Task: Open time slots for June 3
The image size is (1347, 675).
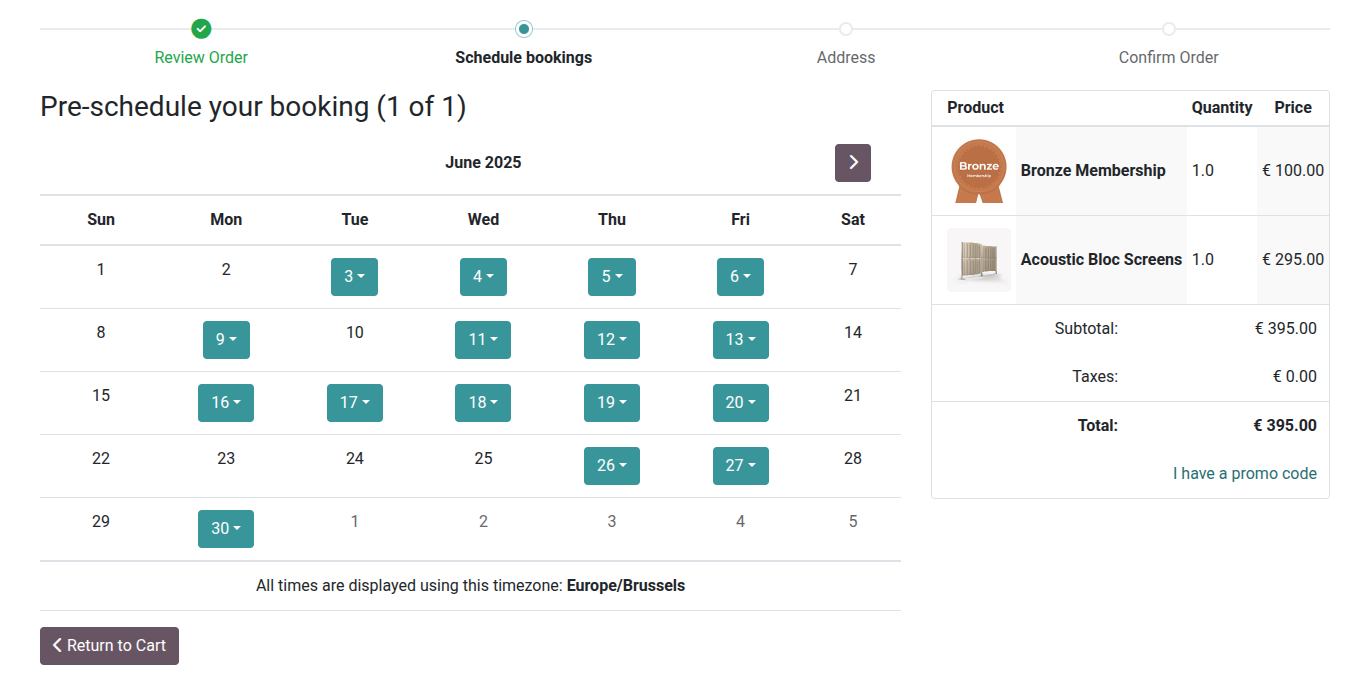Action: [x=354, y=276]
